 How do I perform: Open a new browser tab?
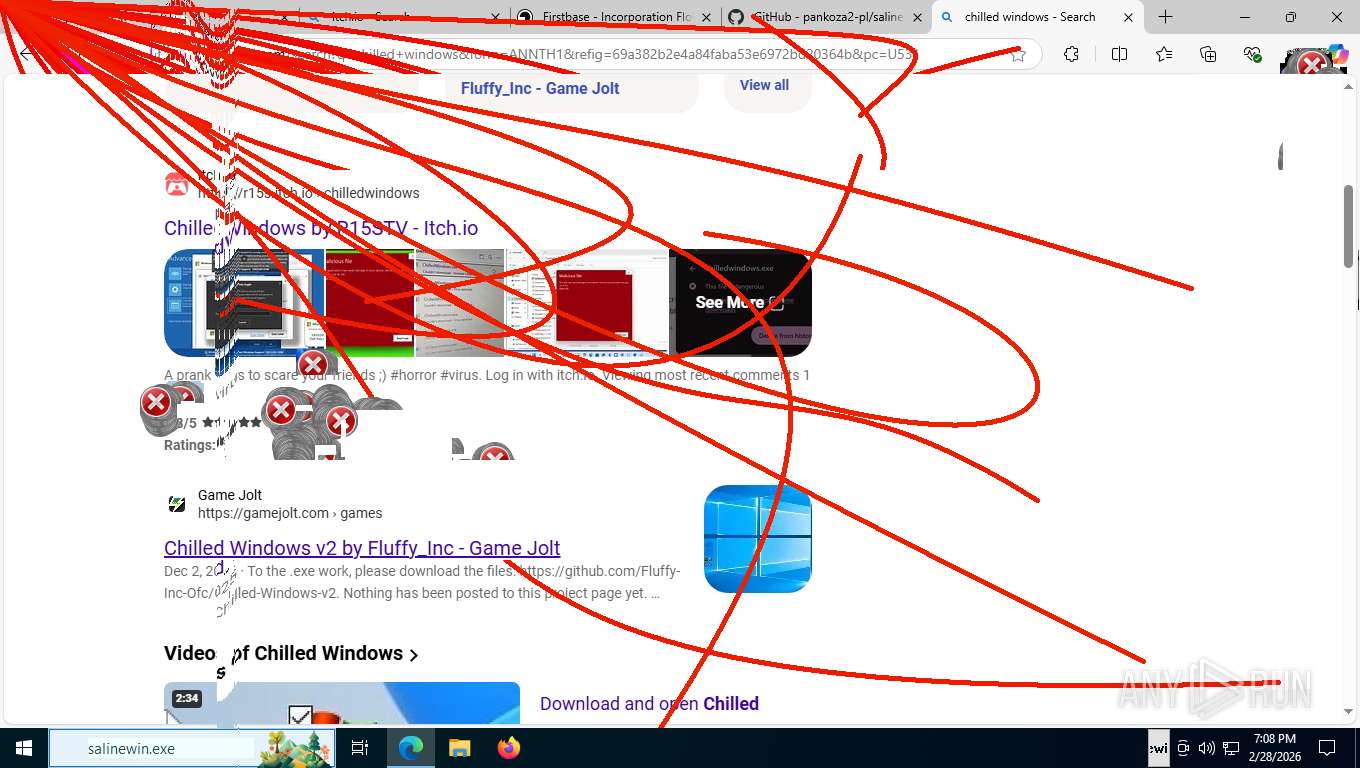(x=1165, y=17)
